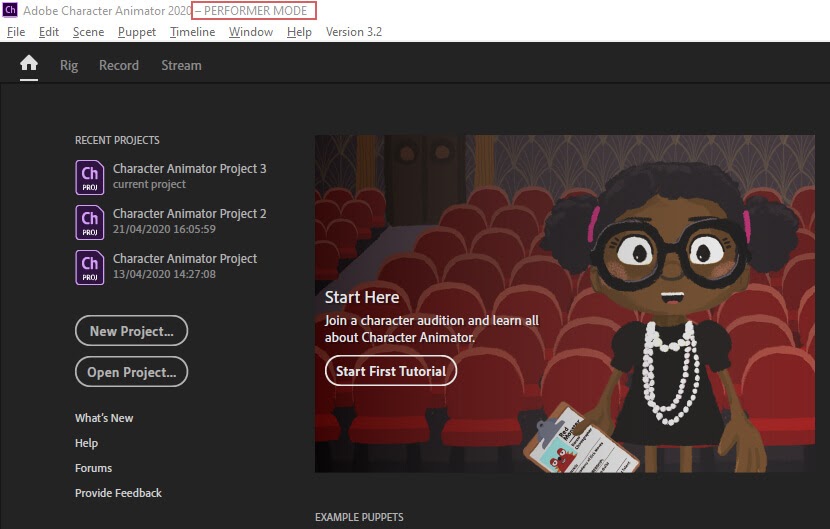
Task: Switch to the Record workspace tab
Action: pyautogui.click(x=119, y=65)
